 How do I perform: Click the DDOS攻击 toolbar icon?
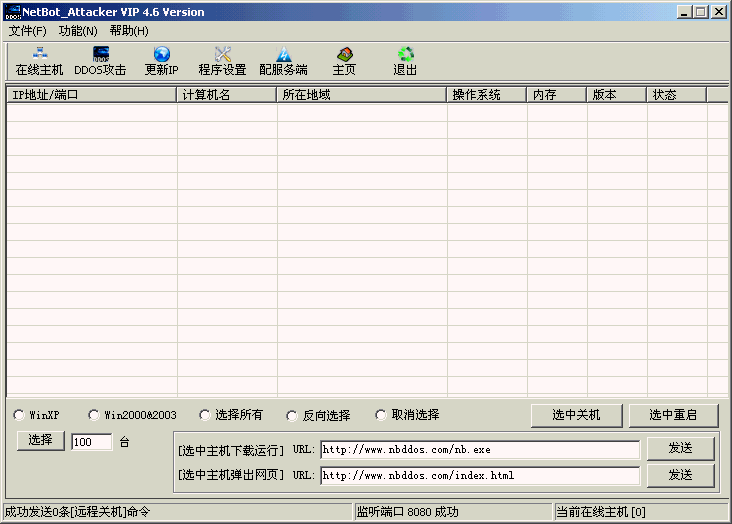100,55
